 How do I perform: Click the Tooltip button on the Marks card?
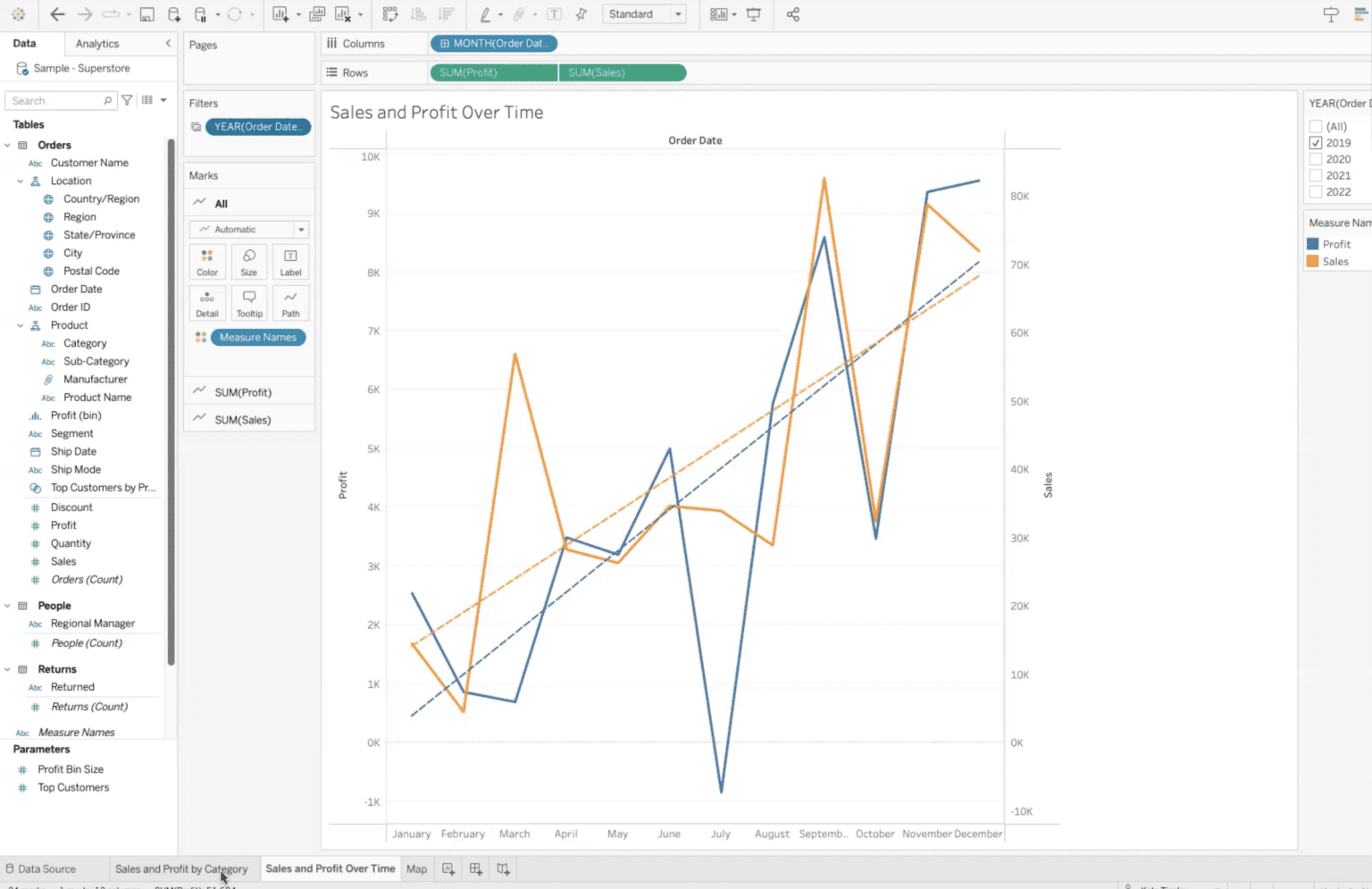point(249,303)
